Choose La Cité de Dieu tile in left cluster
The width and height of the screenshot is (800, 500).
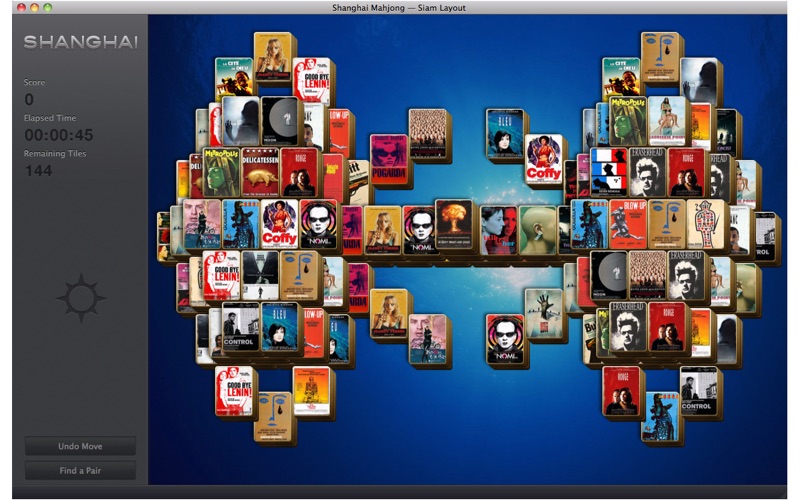tap(234, 79)
